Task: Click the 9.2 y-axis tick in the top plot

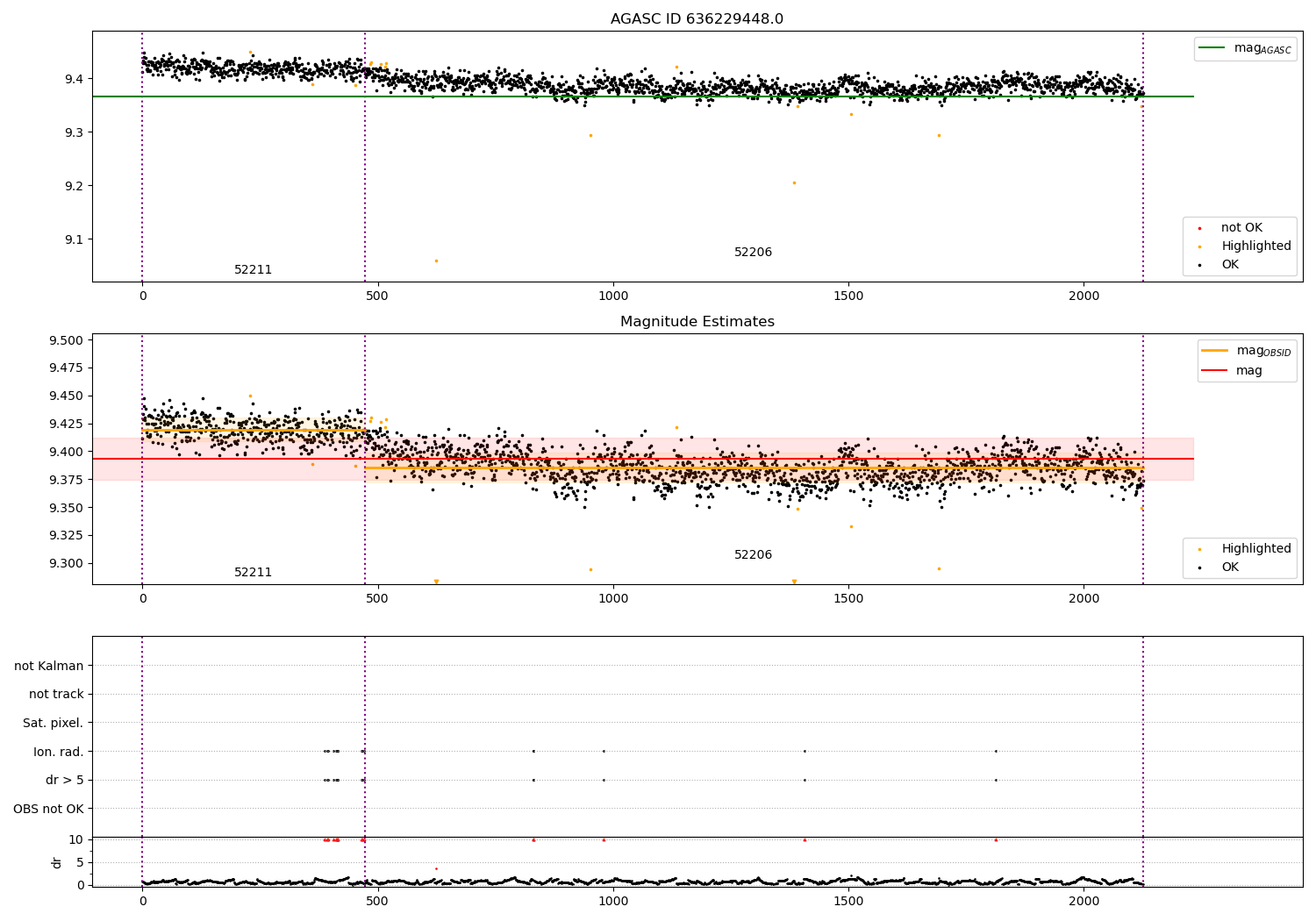Action: tap(72, 186)
